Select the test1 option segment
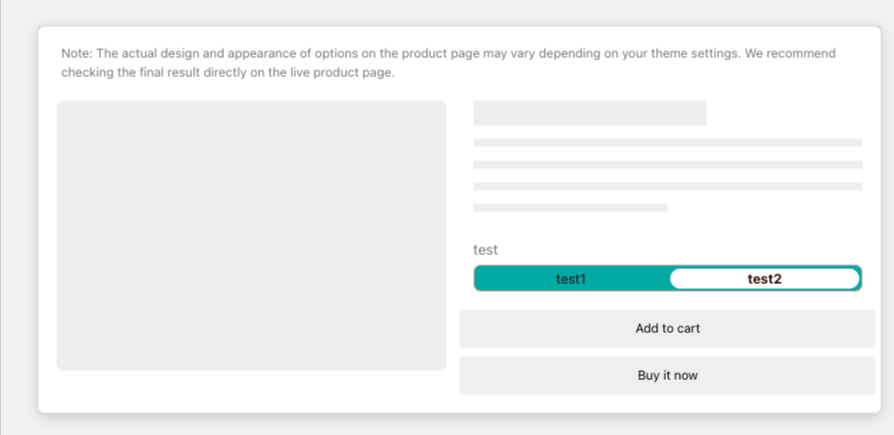This screenshot has height=435, width=894. coord(571,279)
